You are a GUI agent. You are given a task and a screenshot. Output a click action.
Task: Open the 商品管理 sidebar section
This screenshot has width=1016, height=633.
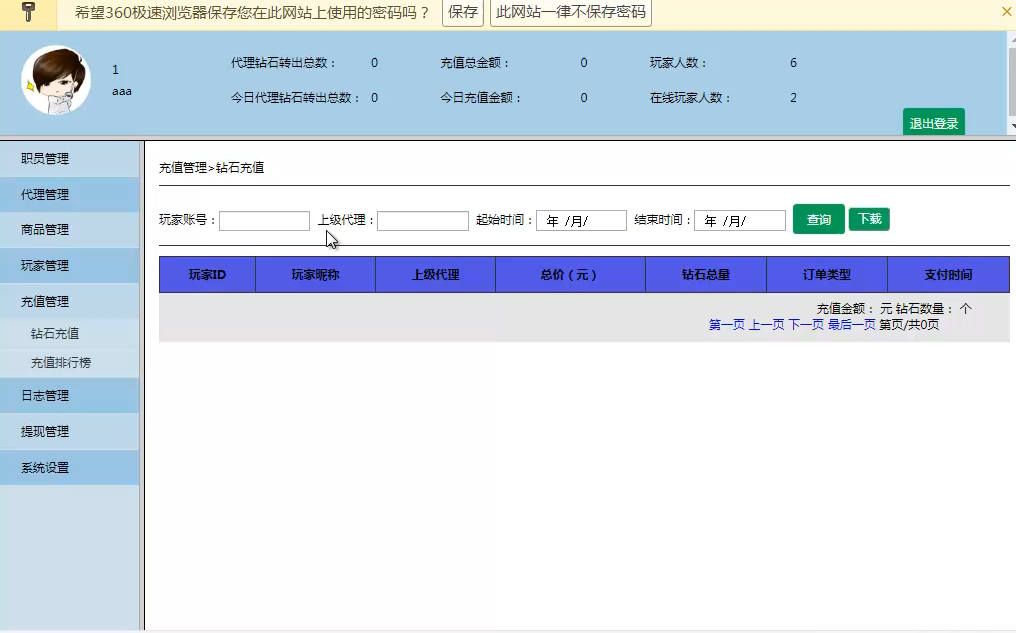45,229
